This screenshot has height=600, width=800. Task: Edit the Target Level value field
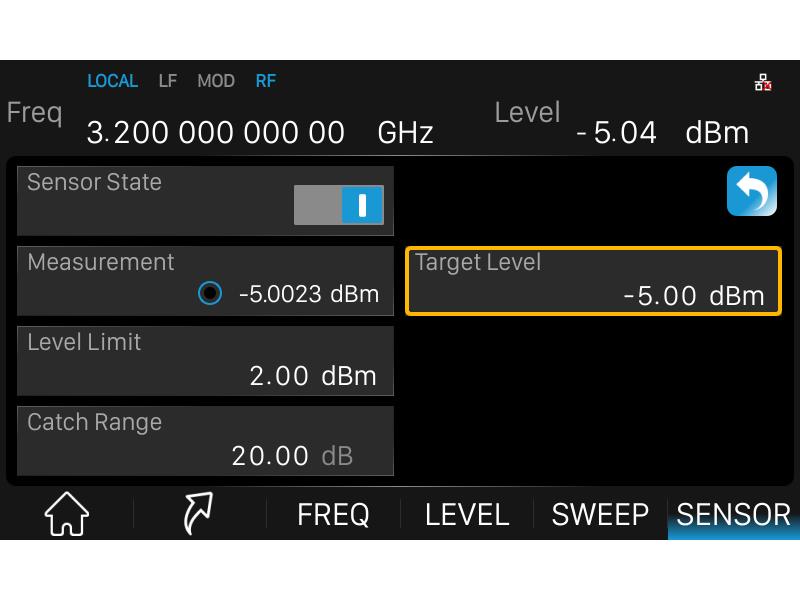593,281
